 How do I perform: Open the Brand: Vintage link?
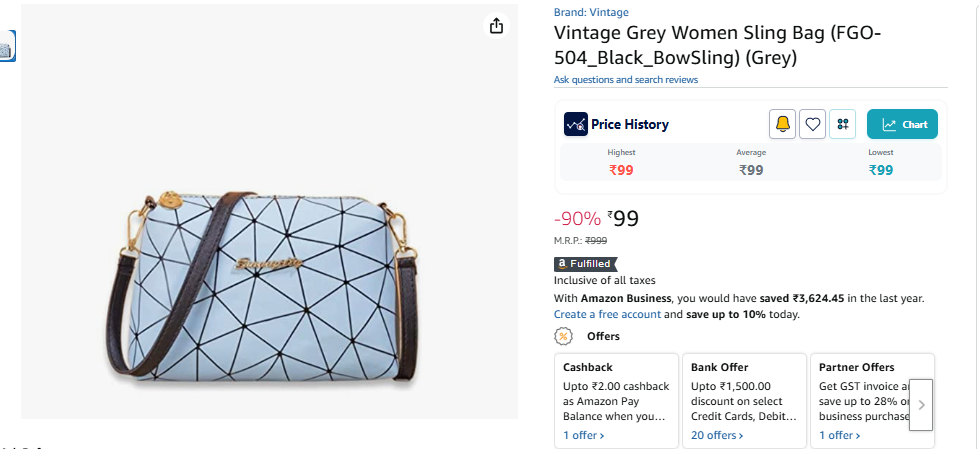(591, 12)
